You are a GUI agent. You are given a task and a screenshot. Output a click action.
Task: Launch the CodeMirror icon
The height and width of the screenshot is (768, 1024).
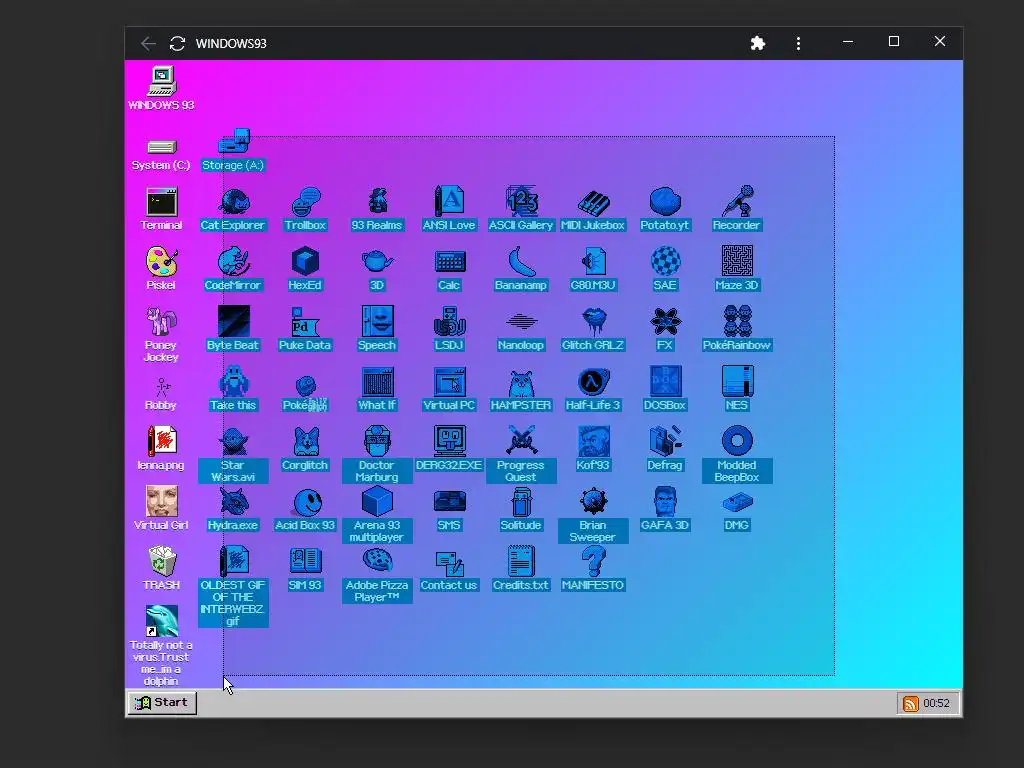point(233,262)
